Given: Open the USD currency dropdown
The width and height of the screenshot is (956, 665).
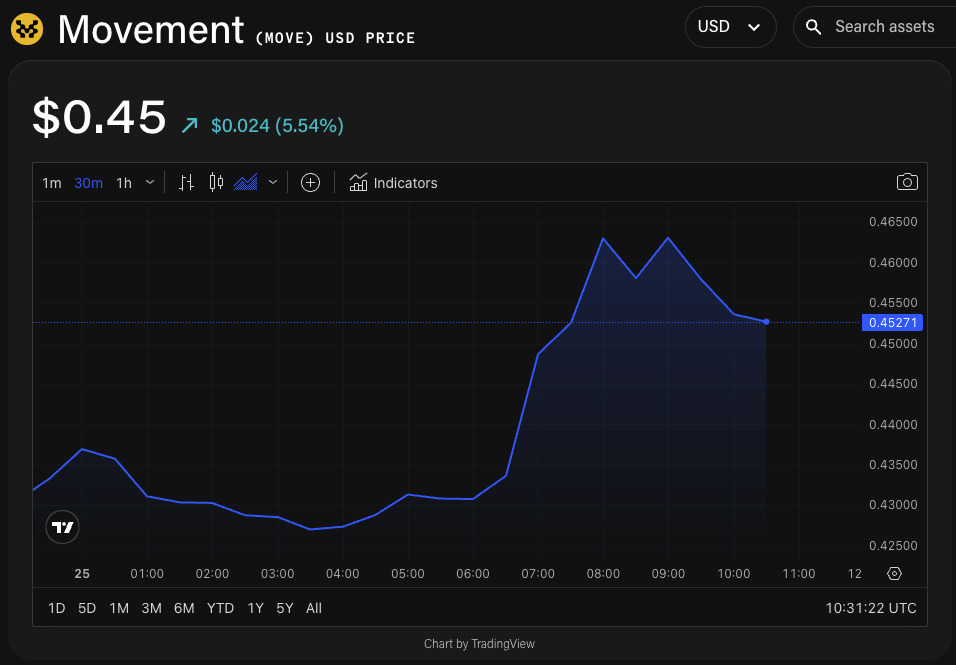Looking at the screenshot, I should click(731, 26).
